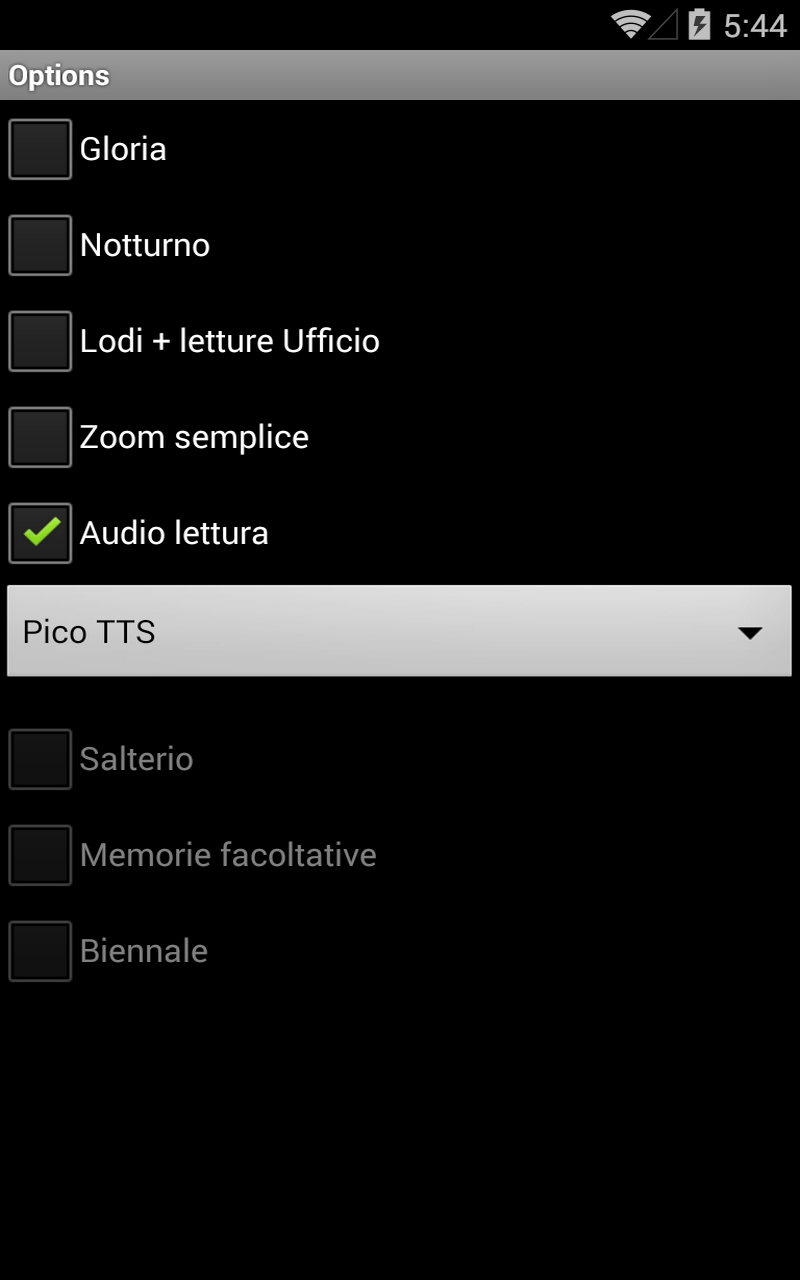Open the Pico TTS engine dropdown
Screen dimensions: 800x1280
(x=400, y=631)
